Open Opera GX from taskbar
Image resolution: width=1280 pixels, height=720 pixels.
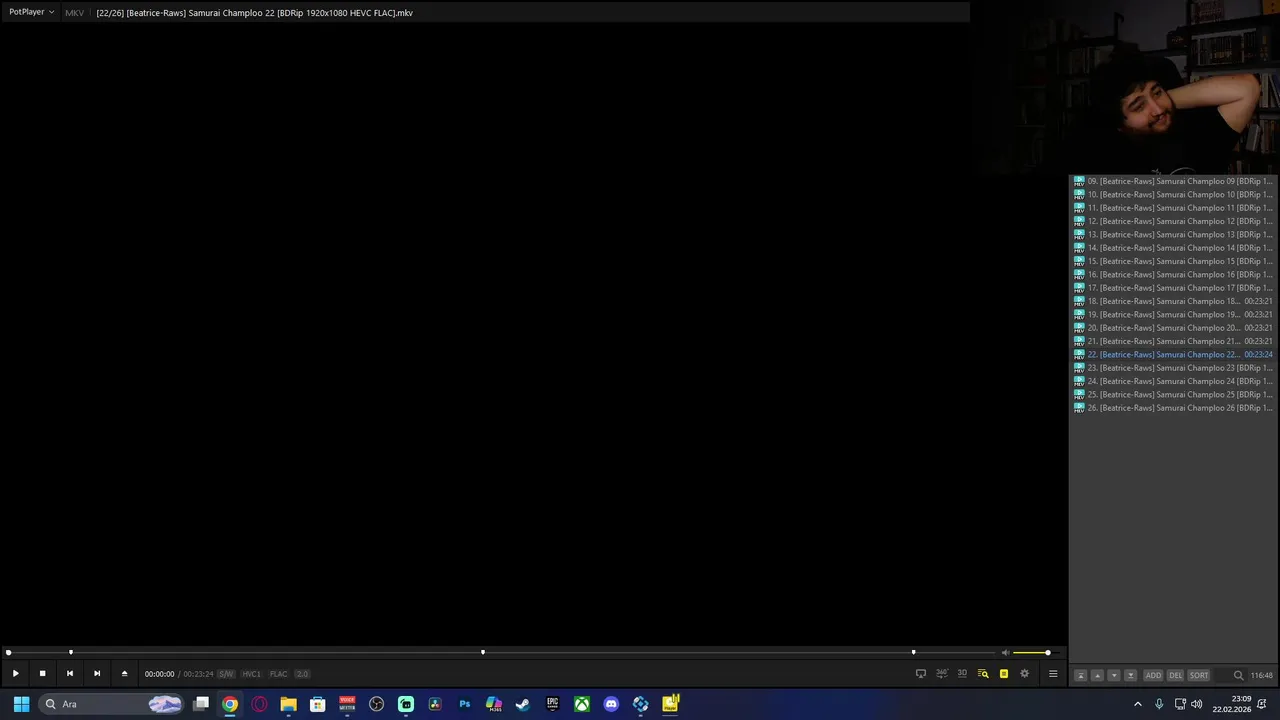[x=259, y=704]
